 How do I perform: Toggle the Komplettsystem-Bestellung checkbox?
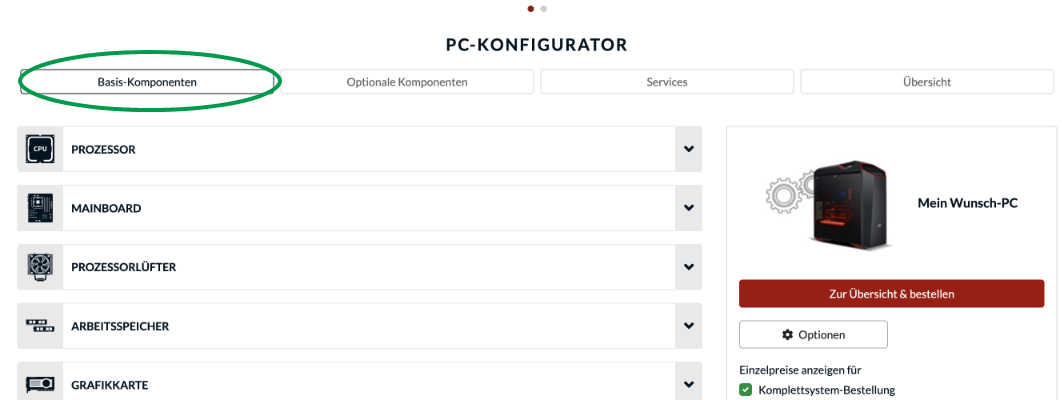pos(746,390)
